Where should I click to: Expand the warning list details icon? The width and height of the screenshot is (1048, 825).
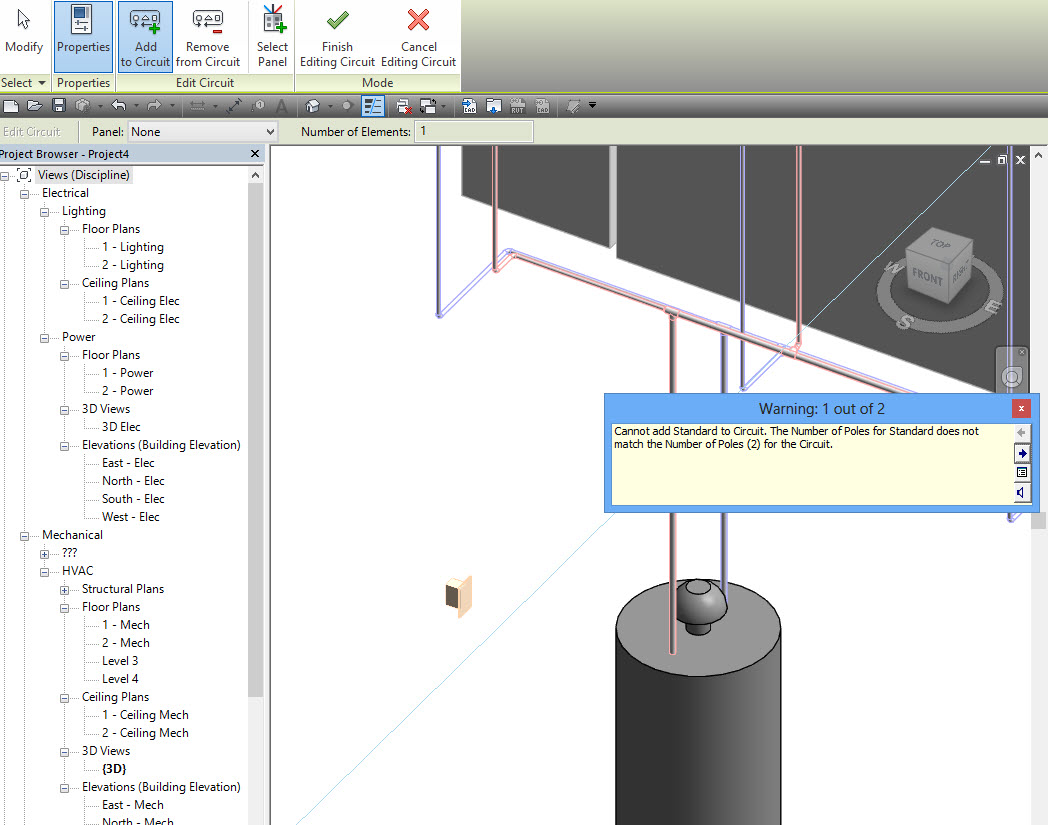point(1022,472)
